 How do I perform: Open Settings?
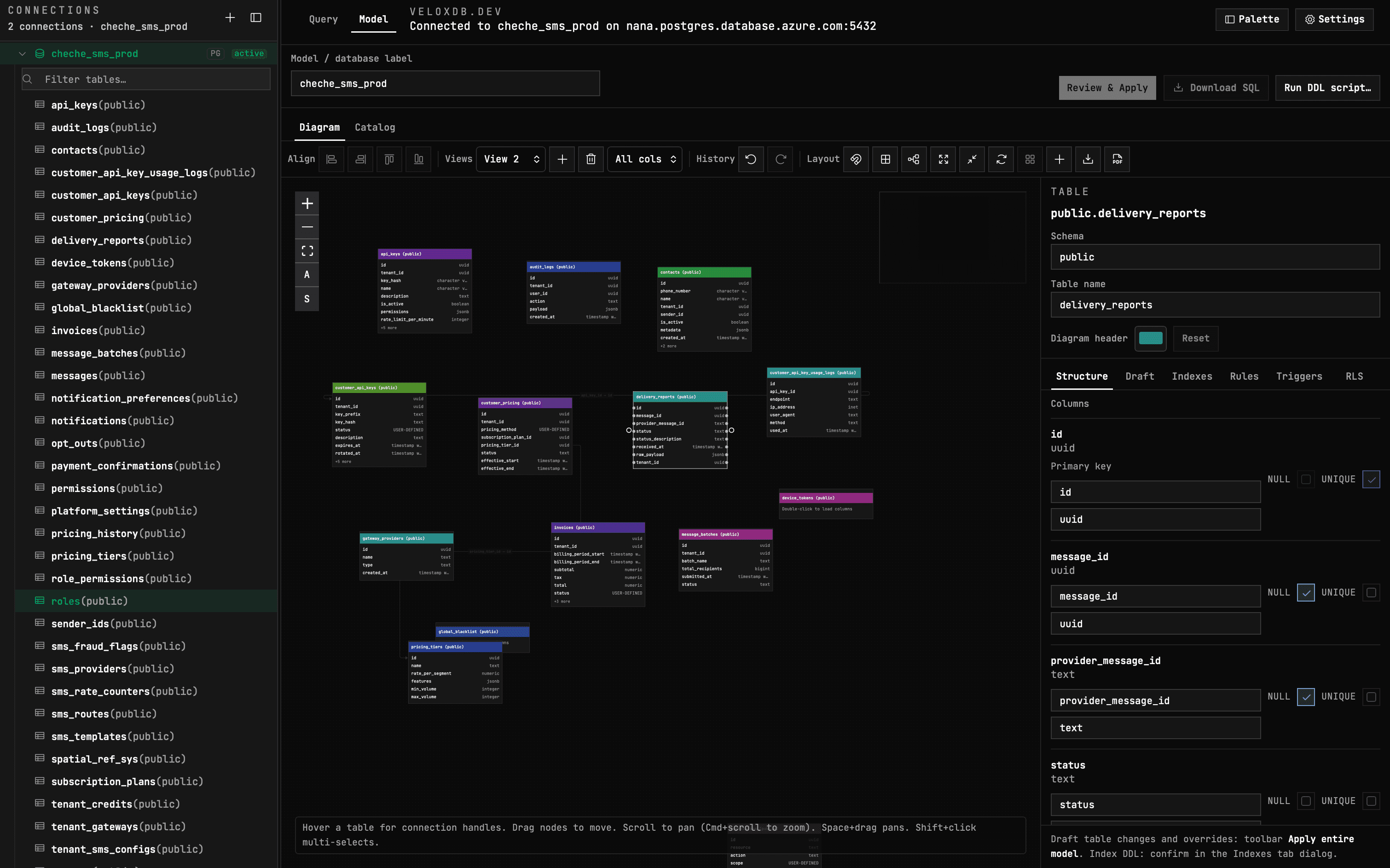click(1334, 19)
